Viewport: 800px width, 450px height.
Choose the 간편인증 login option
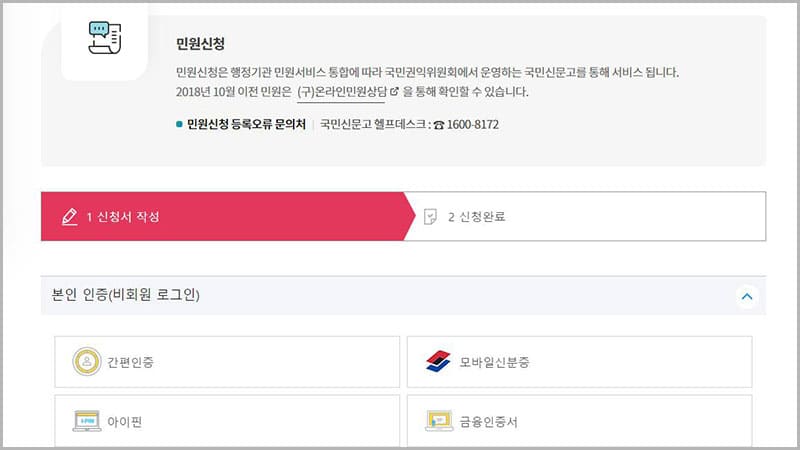[x=227, y=361]
